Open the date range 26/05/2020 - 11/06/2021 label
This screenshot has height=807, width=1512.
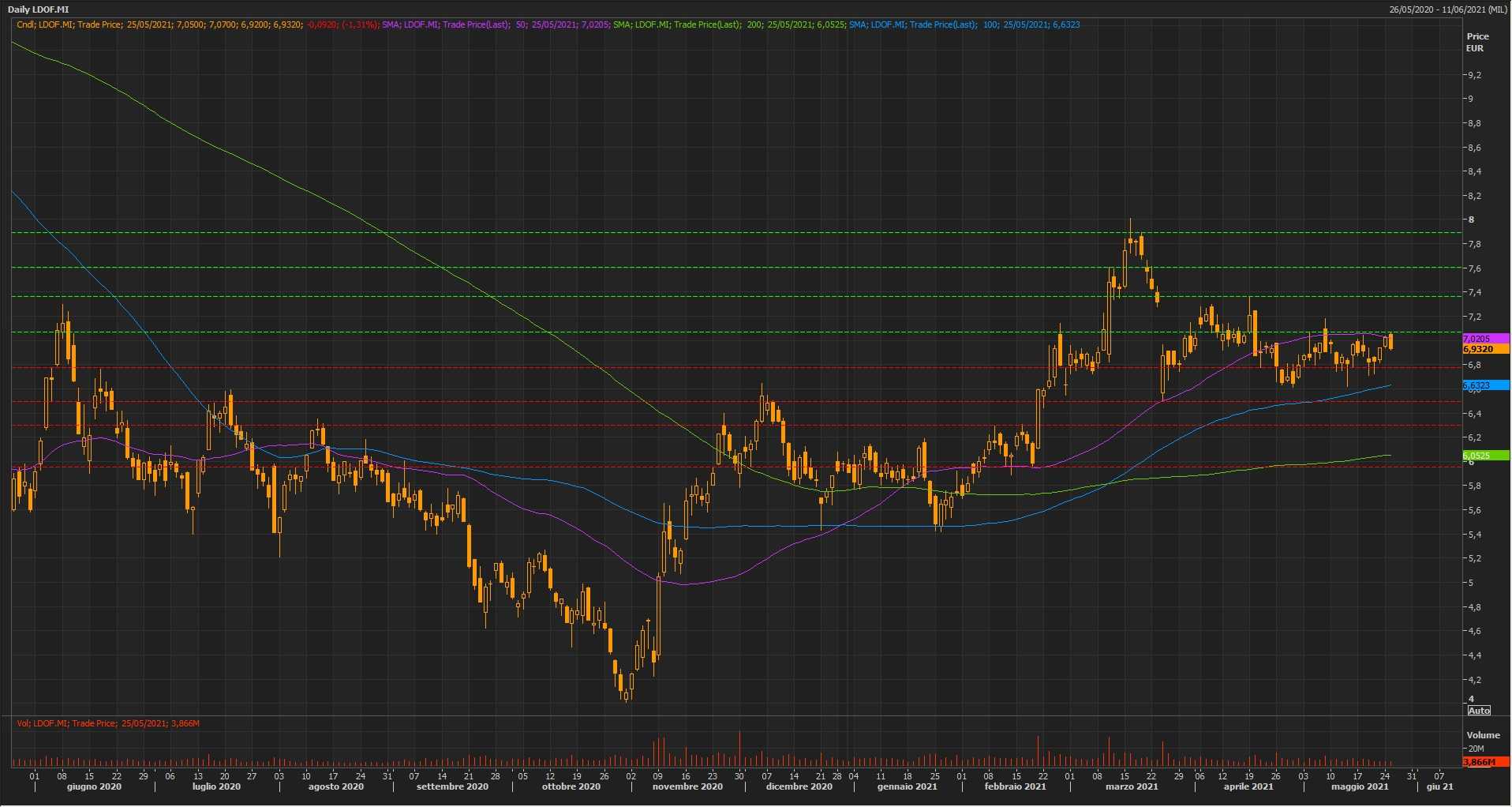[1448, 9]
